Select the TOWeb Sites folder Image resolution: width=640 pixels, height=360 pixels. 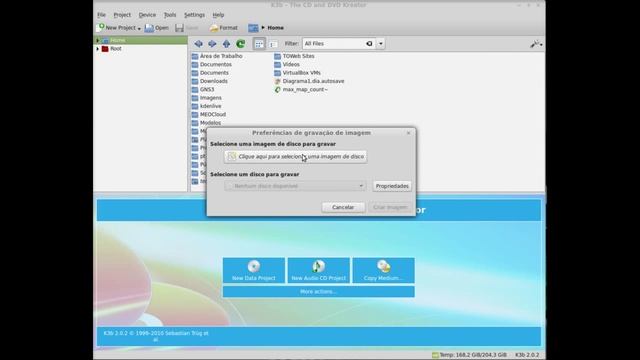(294, 56)
